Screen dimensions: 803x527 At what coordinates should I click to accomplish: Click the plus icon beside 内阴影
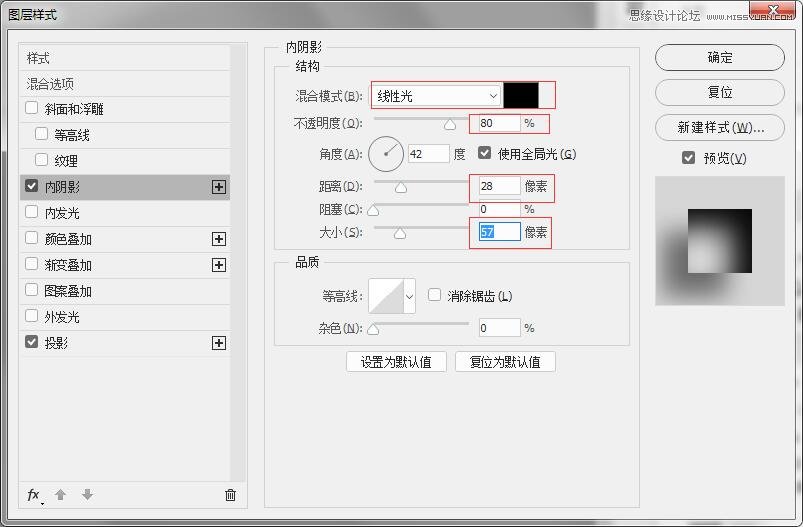coord(219,187)
